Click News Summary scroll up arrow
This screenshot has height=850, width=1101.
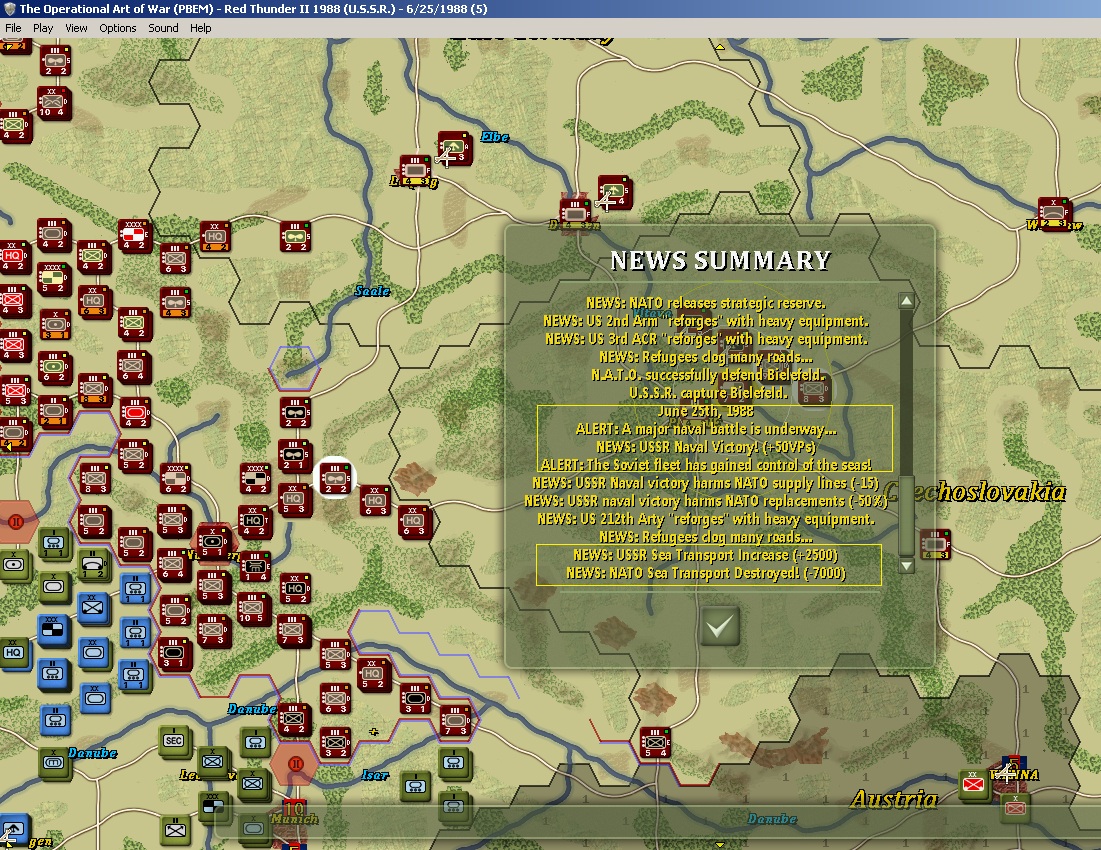pyautogui.click(x=906, y=301)
